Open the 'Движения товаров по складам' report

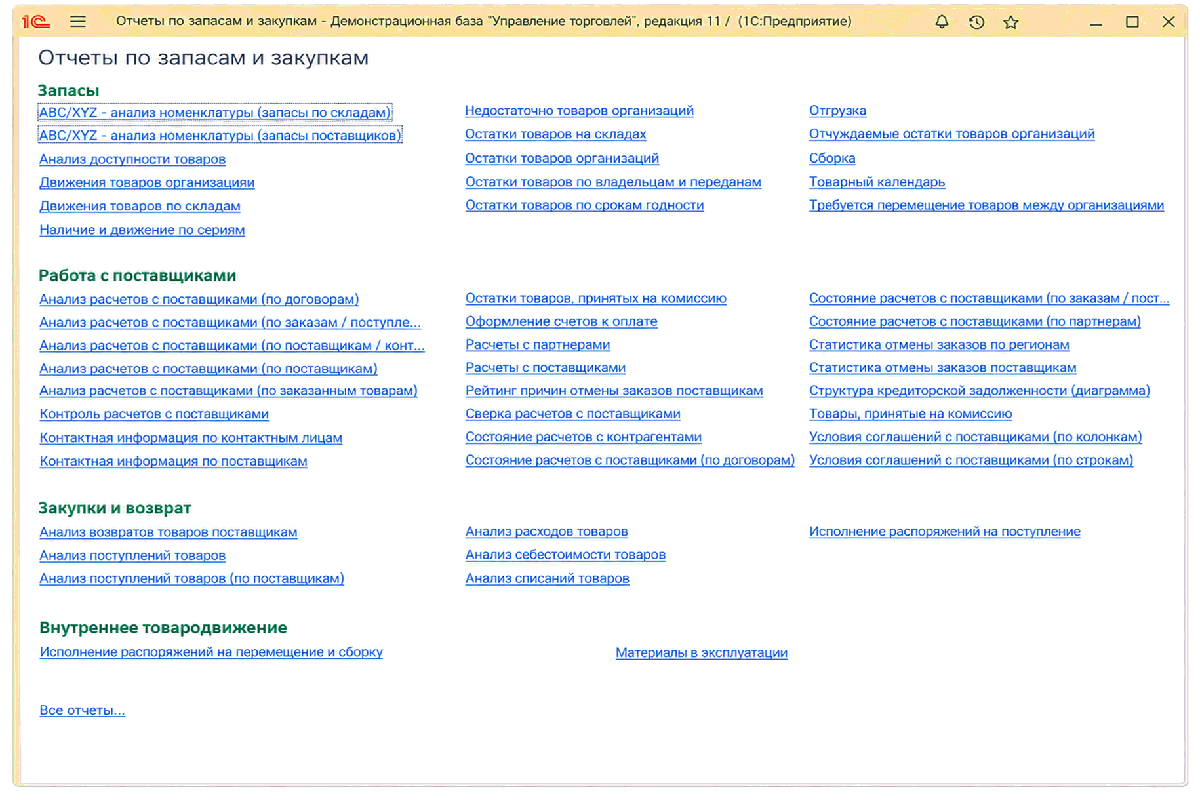click(140, 206)
